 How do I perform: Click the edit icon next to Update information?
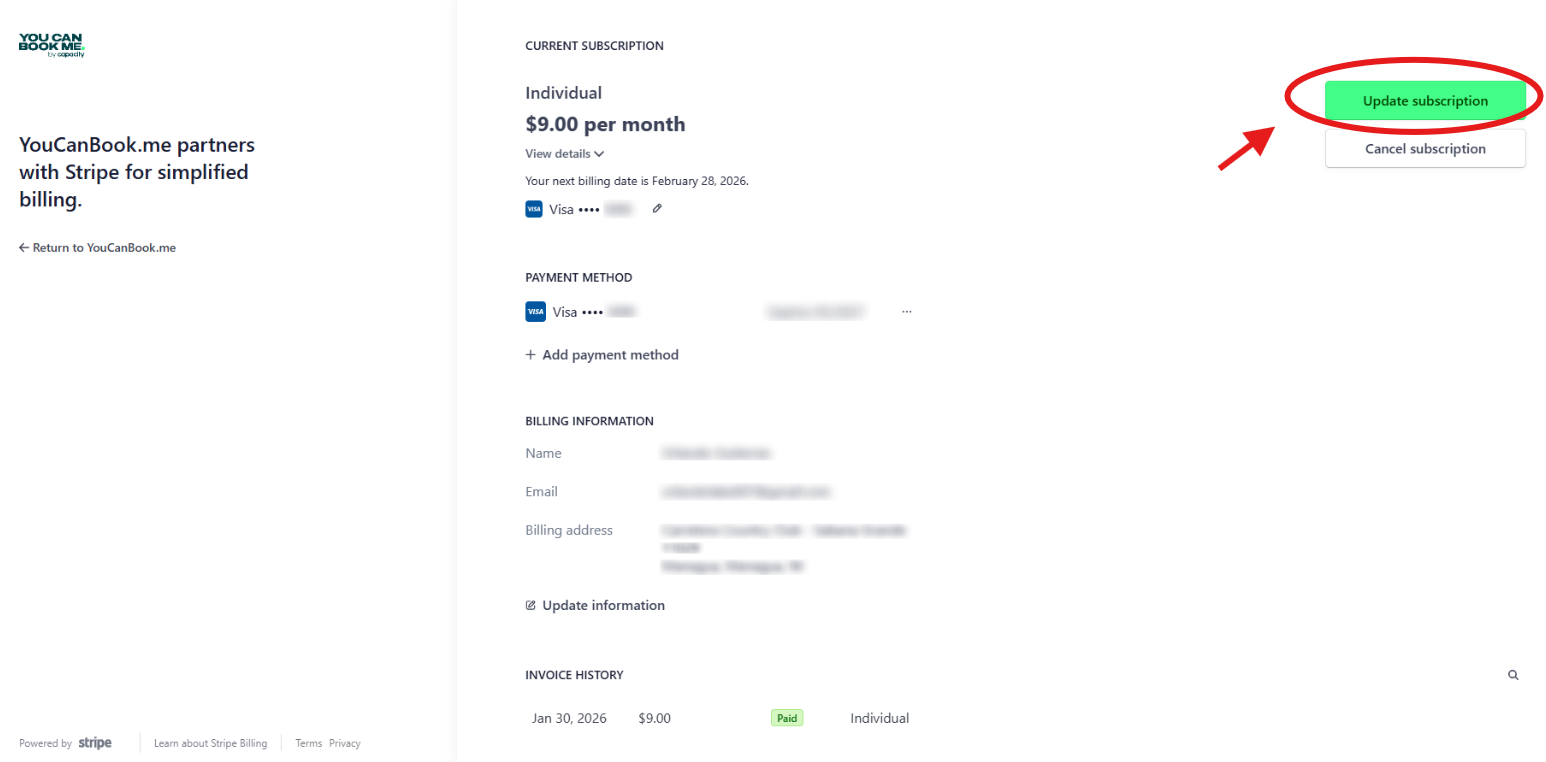pyautogui.click(x=531, y=606)
